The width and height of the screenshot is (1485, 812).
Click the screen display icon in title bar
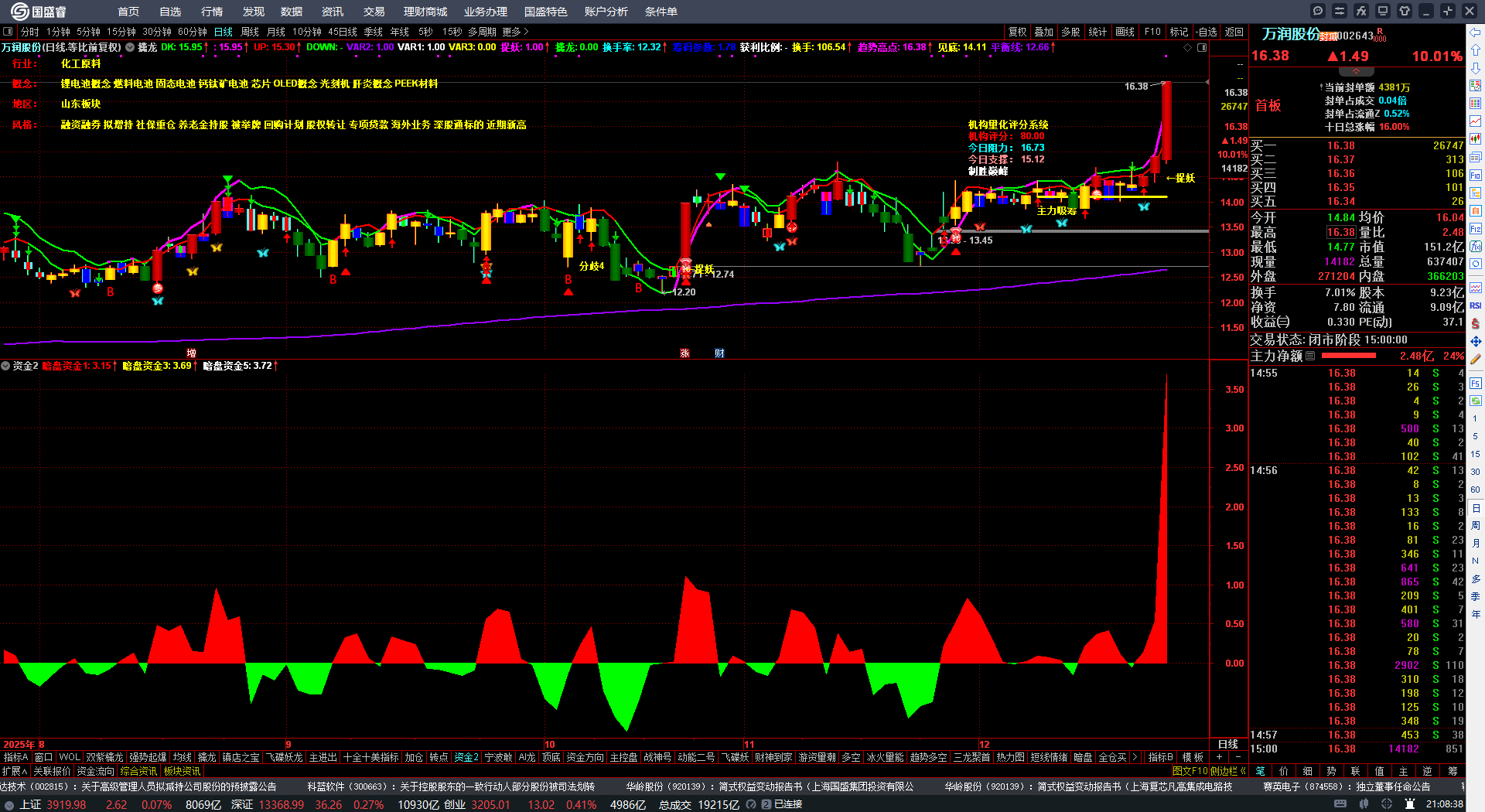click(1383, 11)
